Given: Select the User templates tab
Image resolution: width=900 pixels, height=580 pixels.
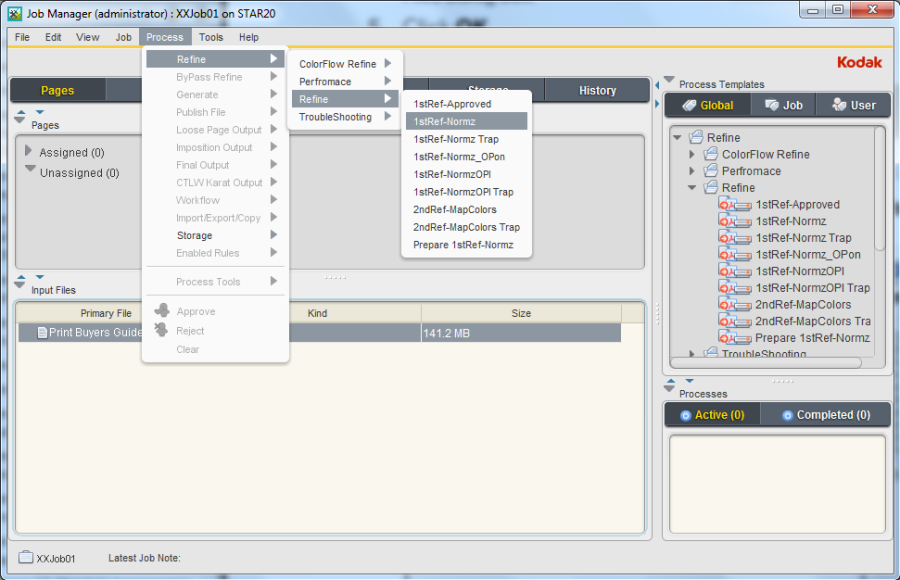Looking at the screenshot, I should tap(854, 105).
